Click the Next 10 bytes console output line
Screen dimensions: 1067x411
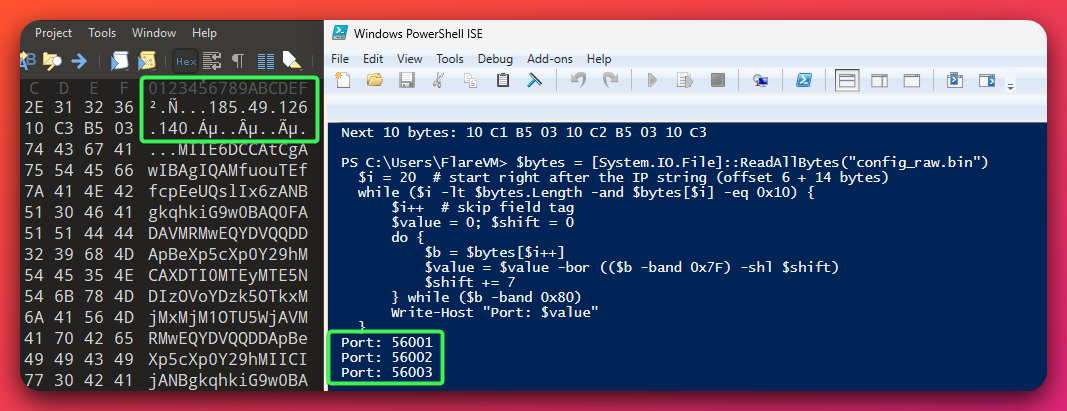(x=524, y=133)
